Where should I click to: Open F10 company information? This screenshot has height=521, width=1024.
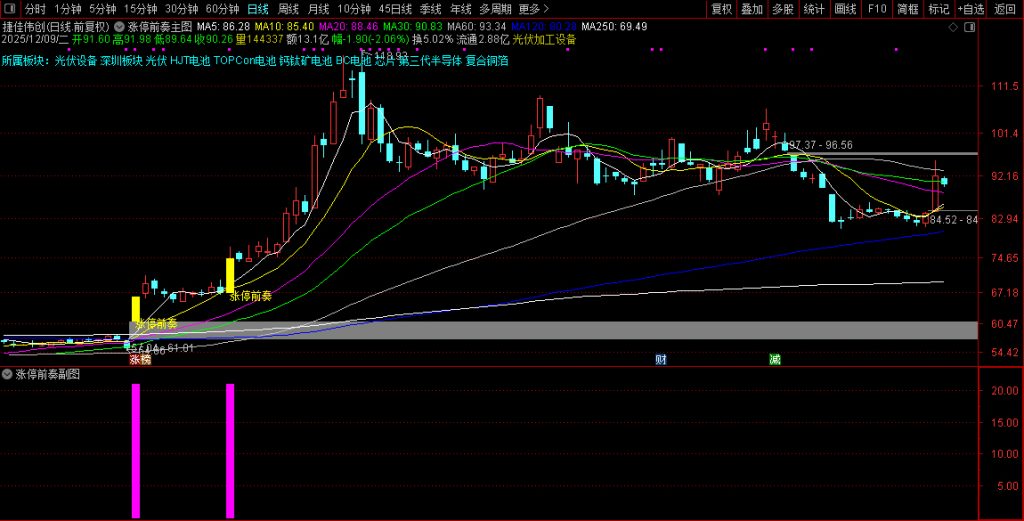(x=877, y=9)
